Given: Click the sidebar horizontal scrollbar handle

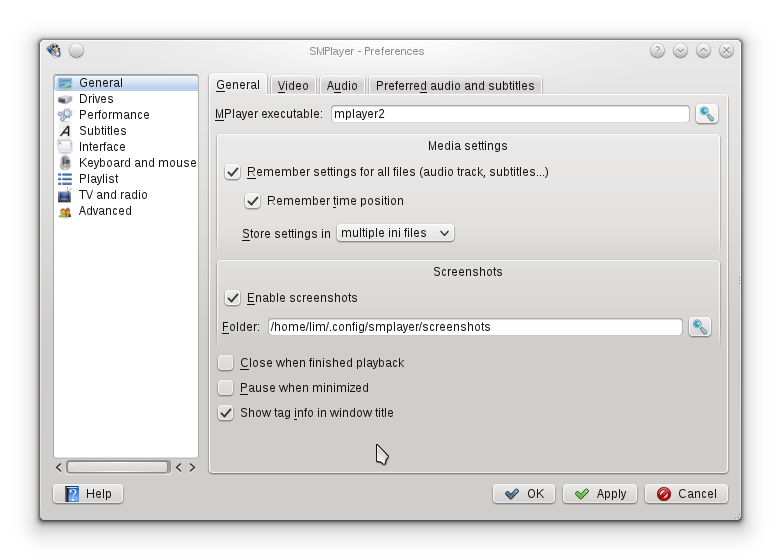Looking at the screenshot, I should [118, 467].
